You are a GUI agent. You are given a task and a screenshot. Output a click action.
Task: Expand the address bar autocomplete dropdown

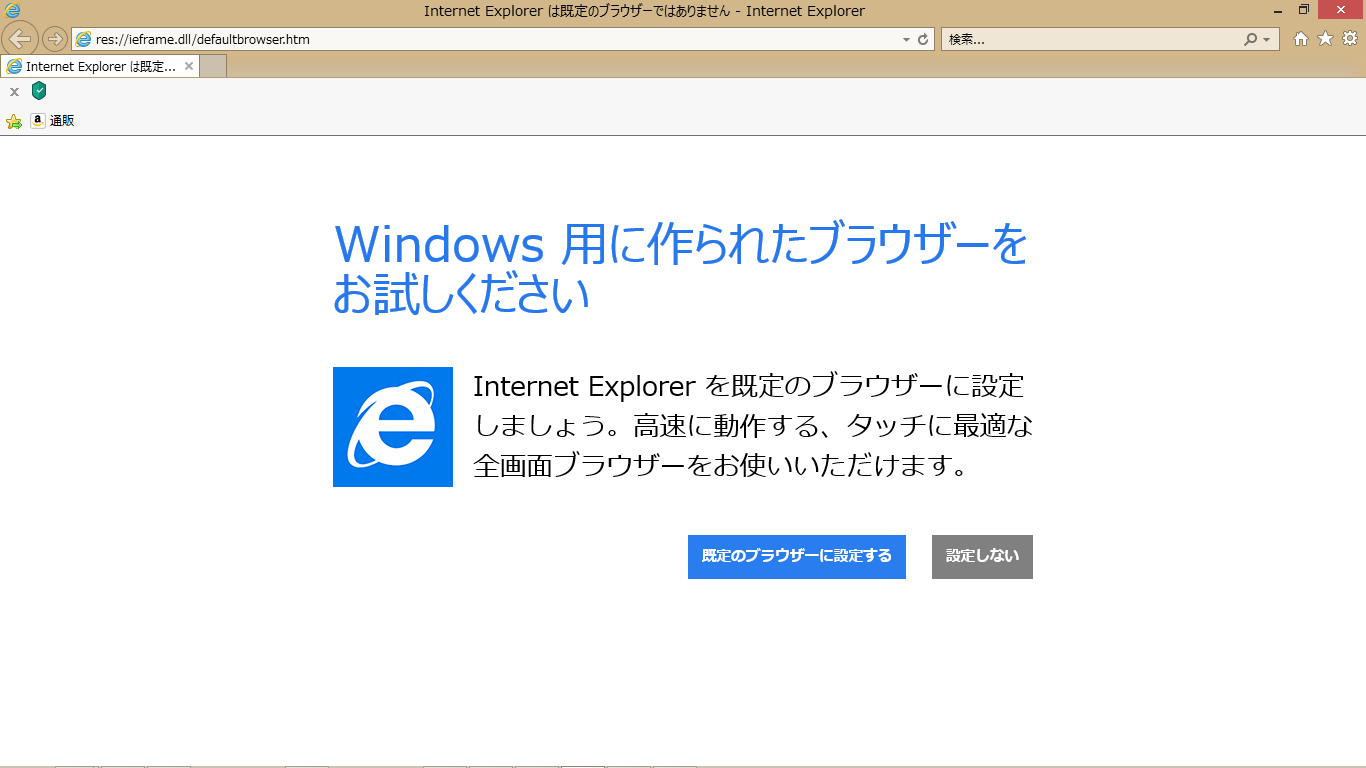pos(906,40)
